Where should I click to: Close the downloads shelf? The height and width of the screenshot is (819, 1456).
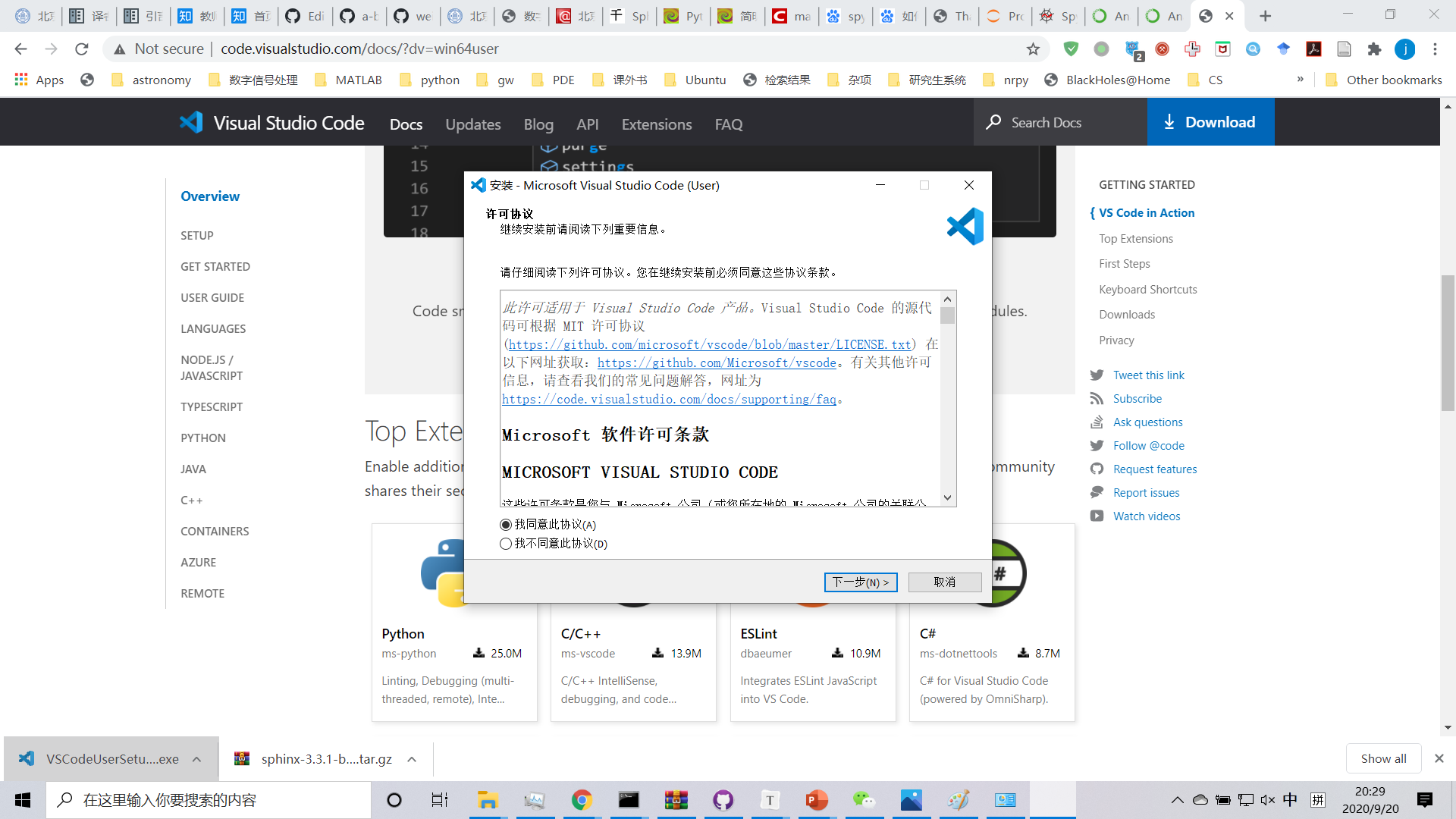pyautogui.click(x=1439, y=758)
